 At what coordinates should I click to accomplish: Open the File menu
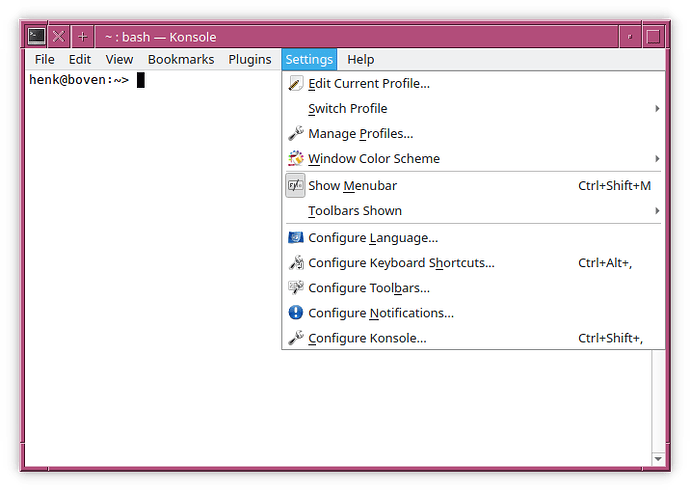44,60
